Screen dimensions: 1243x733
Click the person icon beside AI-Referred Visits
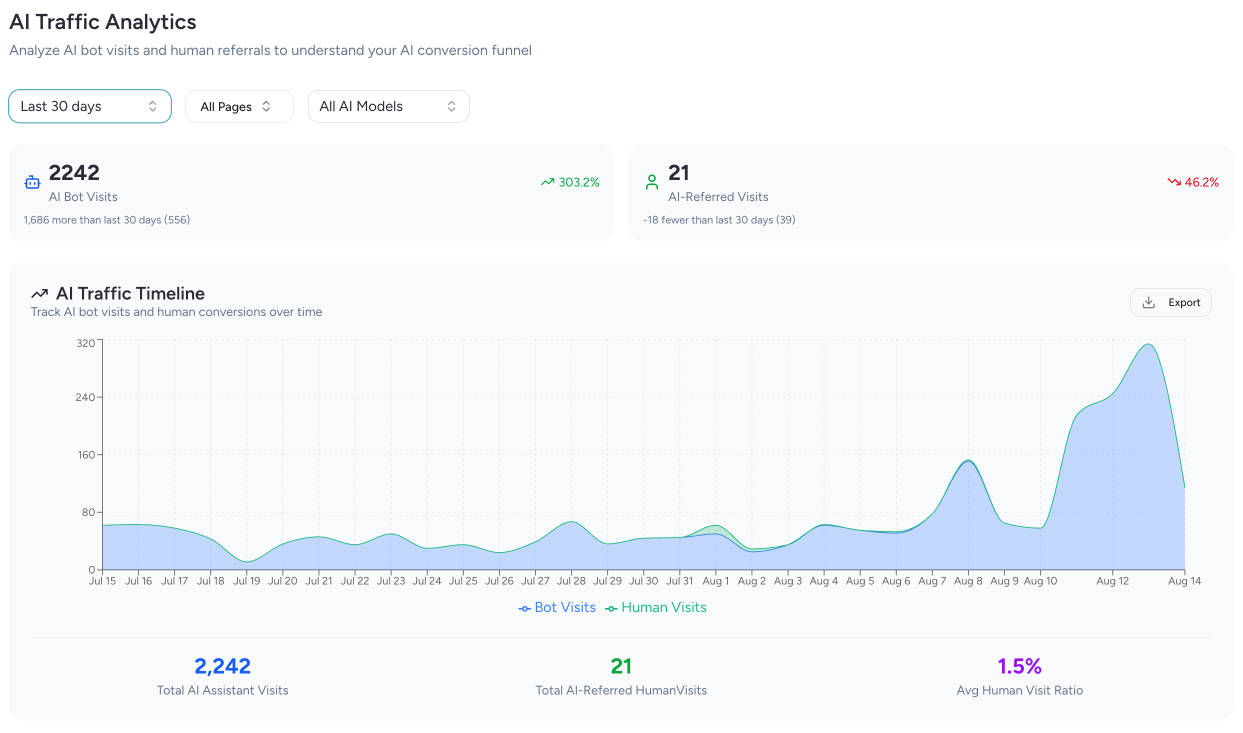[652, 182]
